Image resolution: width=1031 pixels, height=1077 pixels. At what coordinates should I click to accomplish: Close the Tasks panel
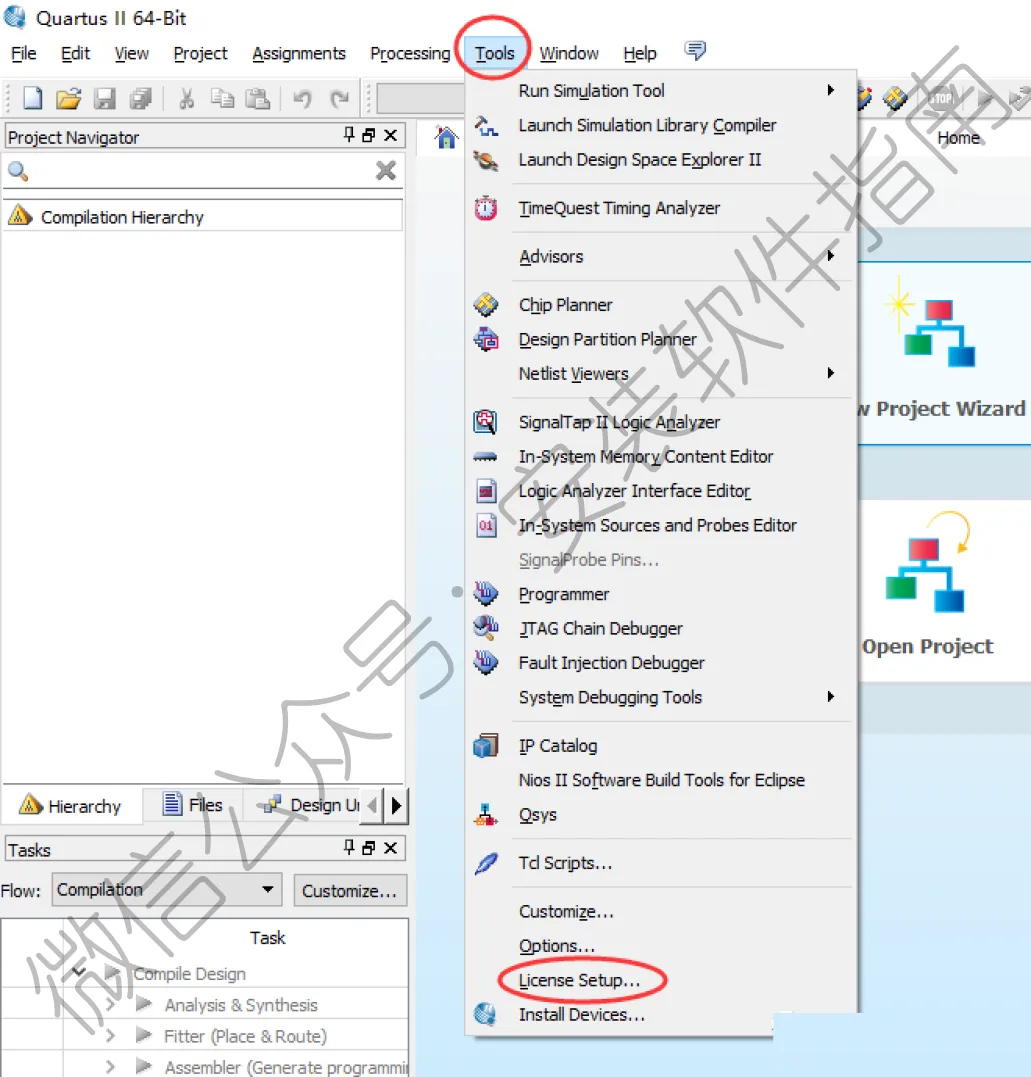click(390, 848)
